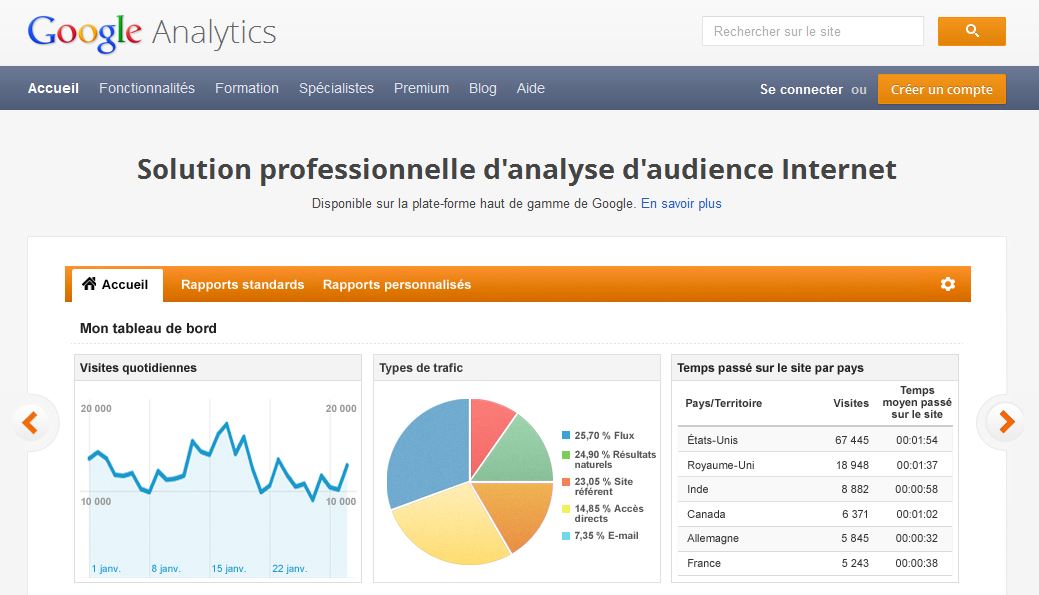Click the Temps moyen passé column header
The image size is (1039, 595).
[917, 402]
